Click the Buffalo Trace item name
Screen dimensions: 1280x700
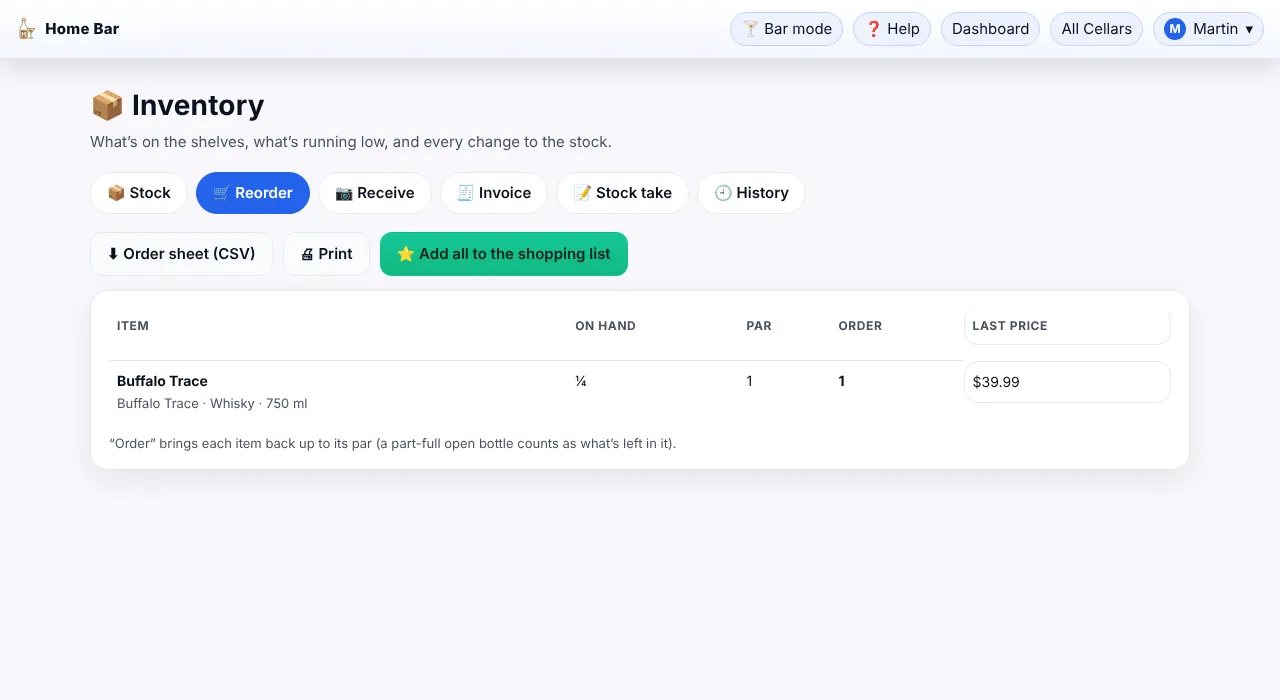pos(162,381)
